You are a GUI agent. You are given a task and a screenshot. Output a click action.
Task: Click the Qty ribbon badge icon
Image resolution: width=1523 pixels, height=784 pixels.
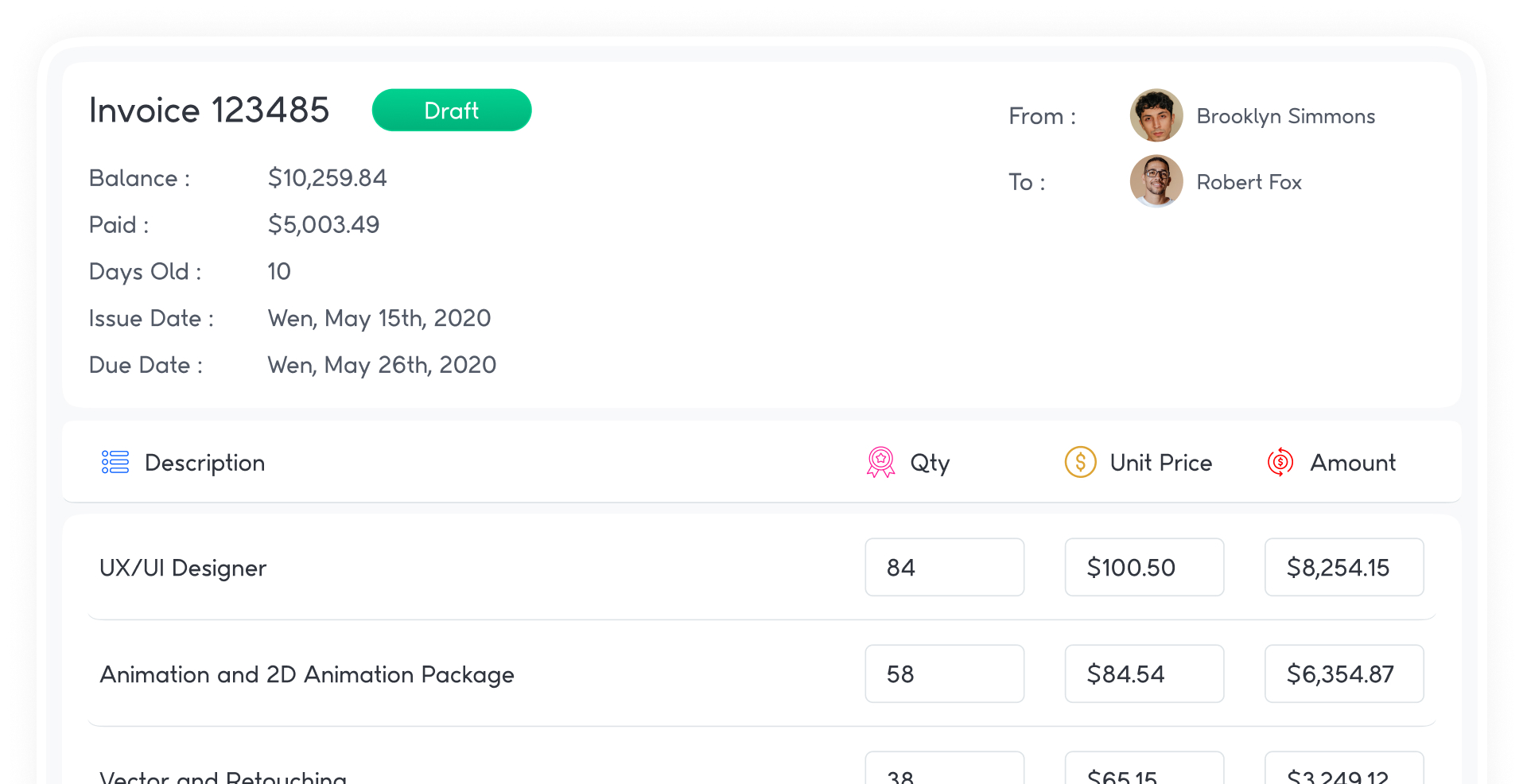pos(880,462)
